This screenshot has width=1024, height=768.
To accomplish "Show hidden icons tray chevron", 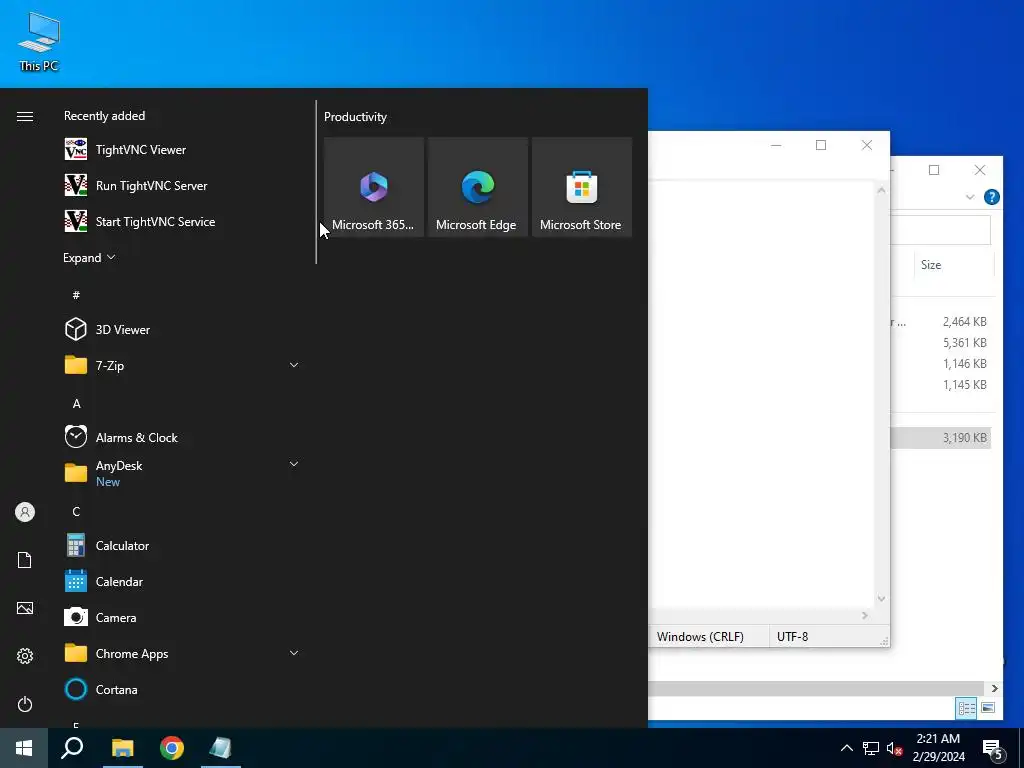I will (846, 748).
